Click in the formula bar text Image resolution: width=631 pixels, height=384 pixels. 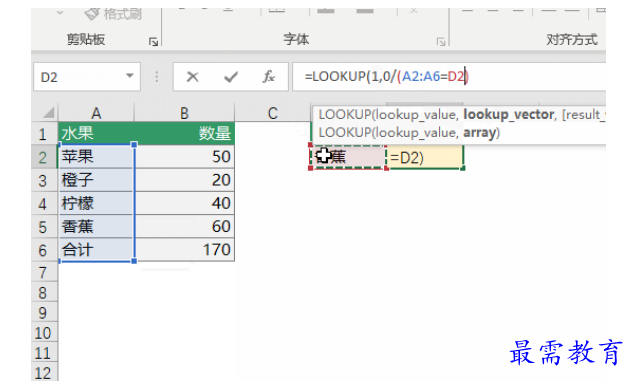click(x=386, y=76)
